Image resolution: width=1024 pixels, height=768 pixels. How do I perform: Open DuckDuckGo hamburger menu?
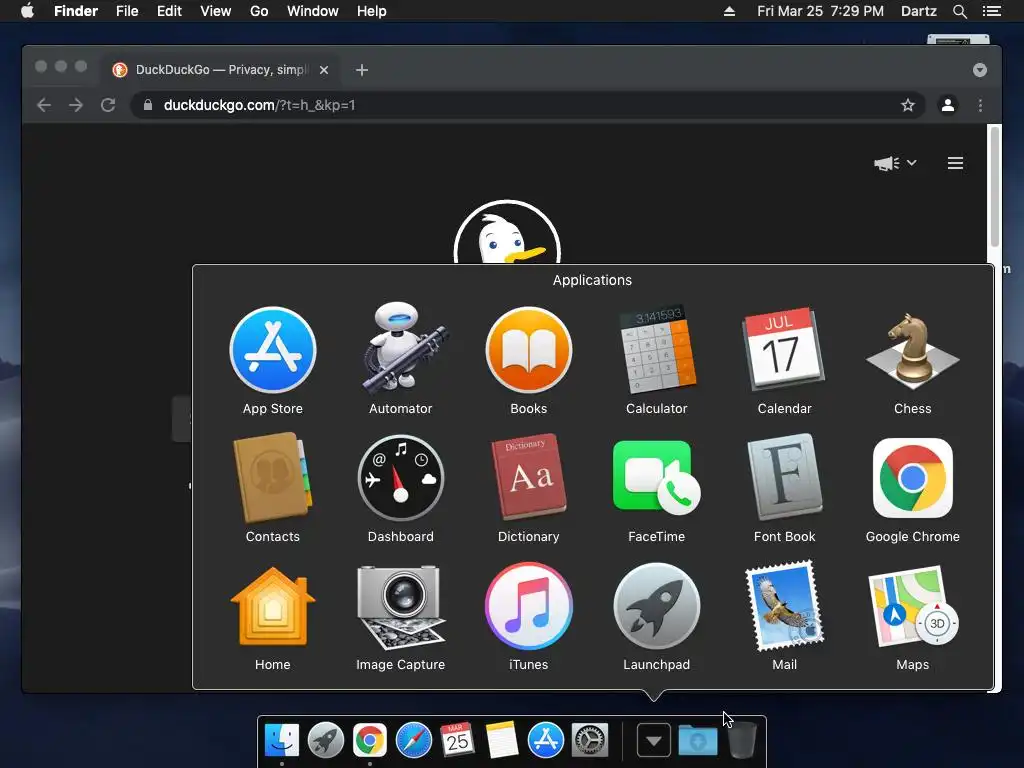[955, 163]
